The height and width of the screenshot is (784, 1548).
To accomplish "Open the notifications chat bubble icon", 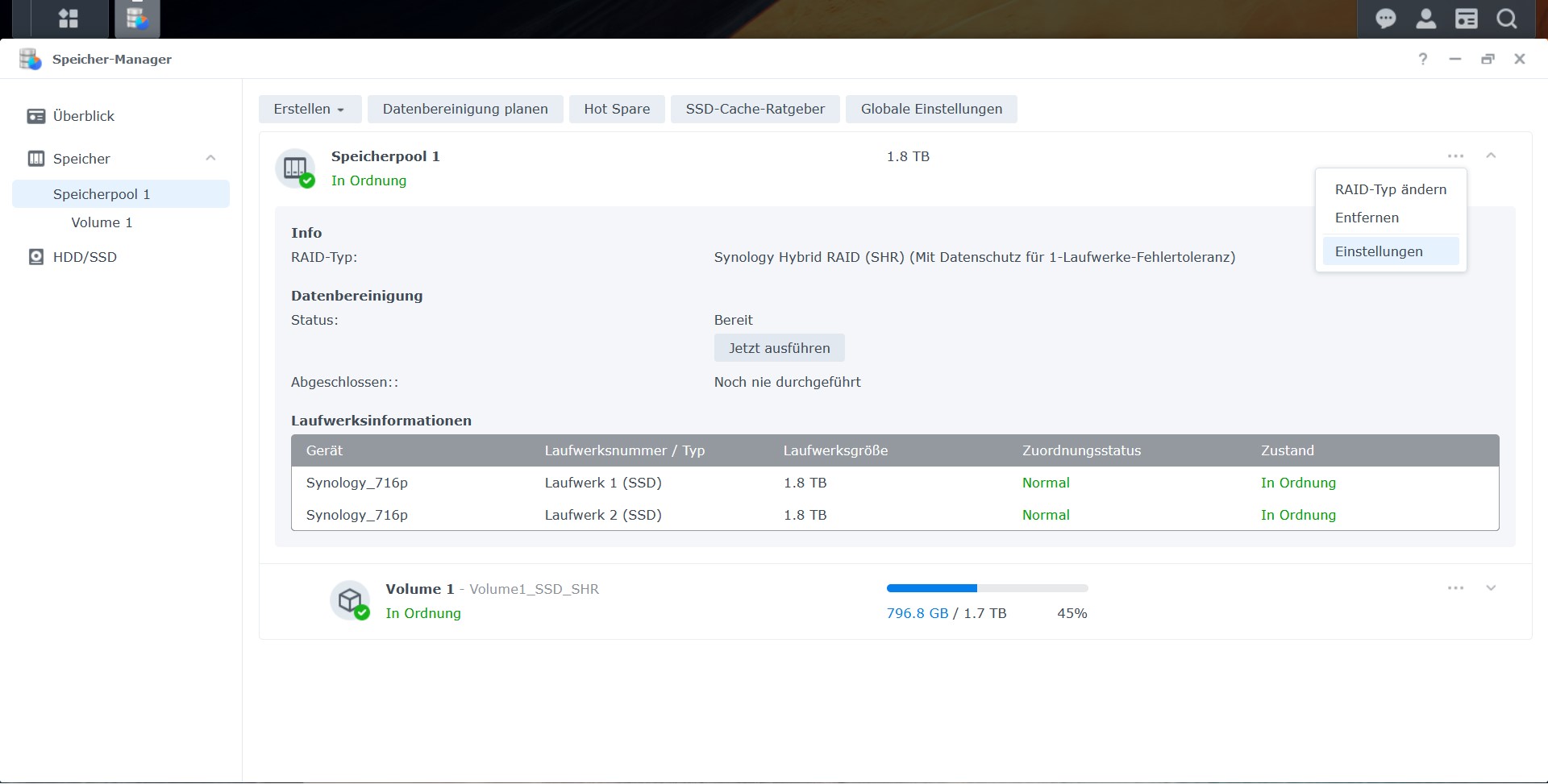I will 1385,19.
